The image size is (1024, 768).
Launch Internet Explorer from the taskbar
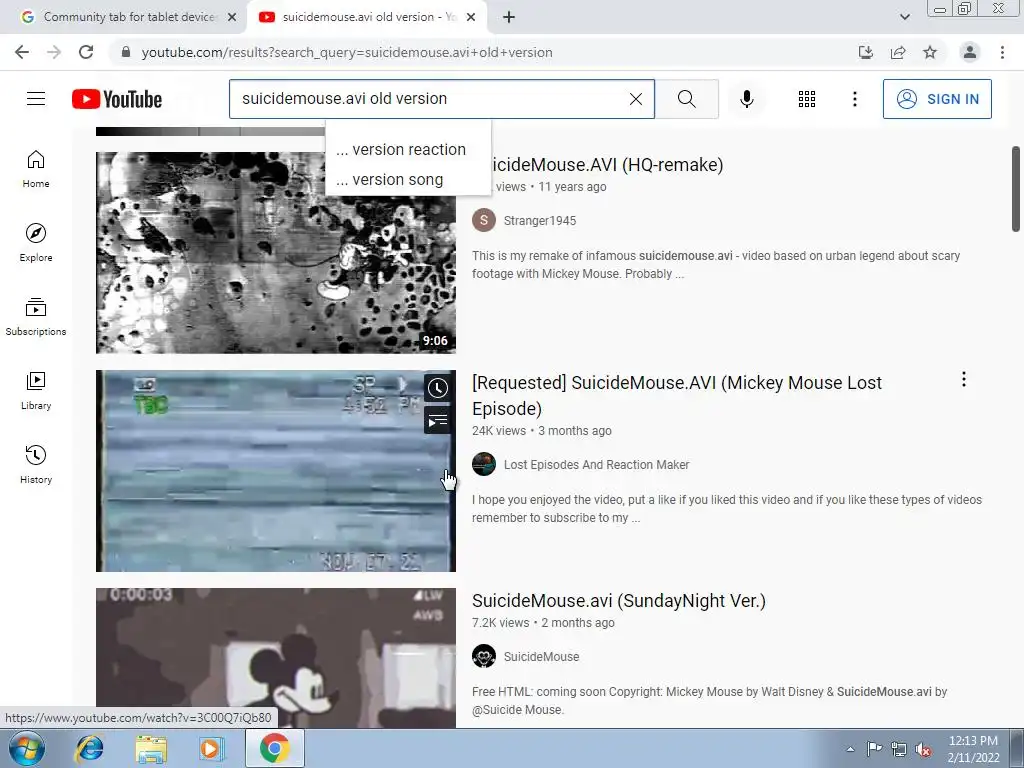pos(89,748)
